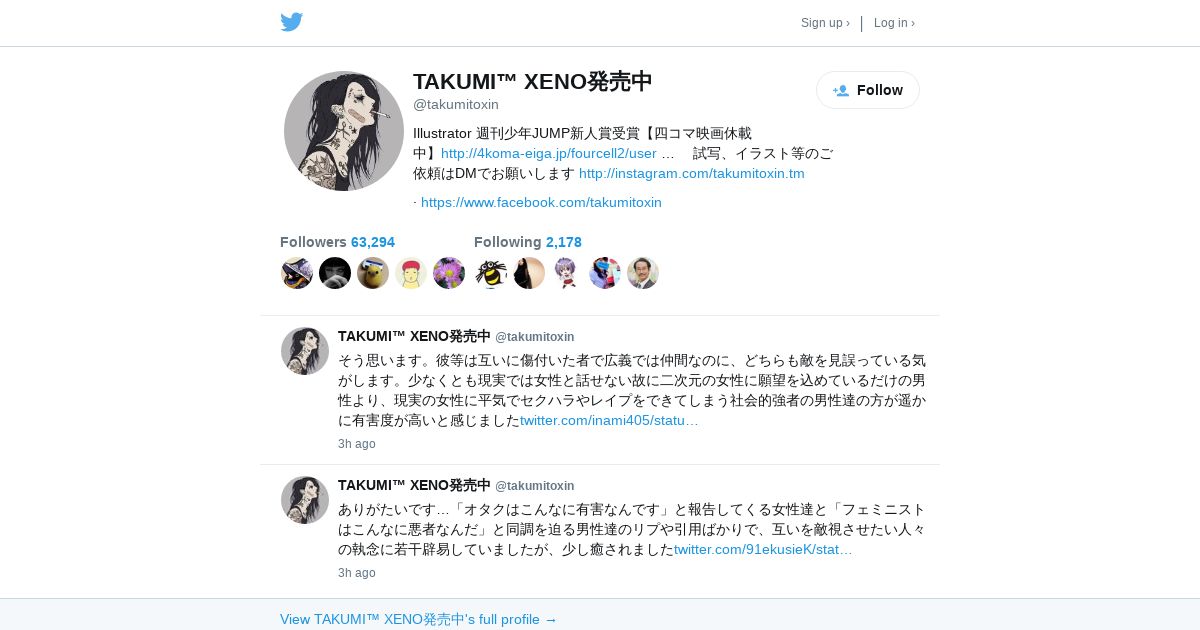Follow the TAKUMI XENO account
Viewport: 1200px width, 630px height.
pyautogui.click(x=868, y=90)
